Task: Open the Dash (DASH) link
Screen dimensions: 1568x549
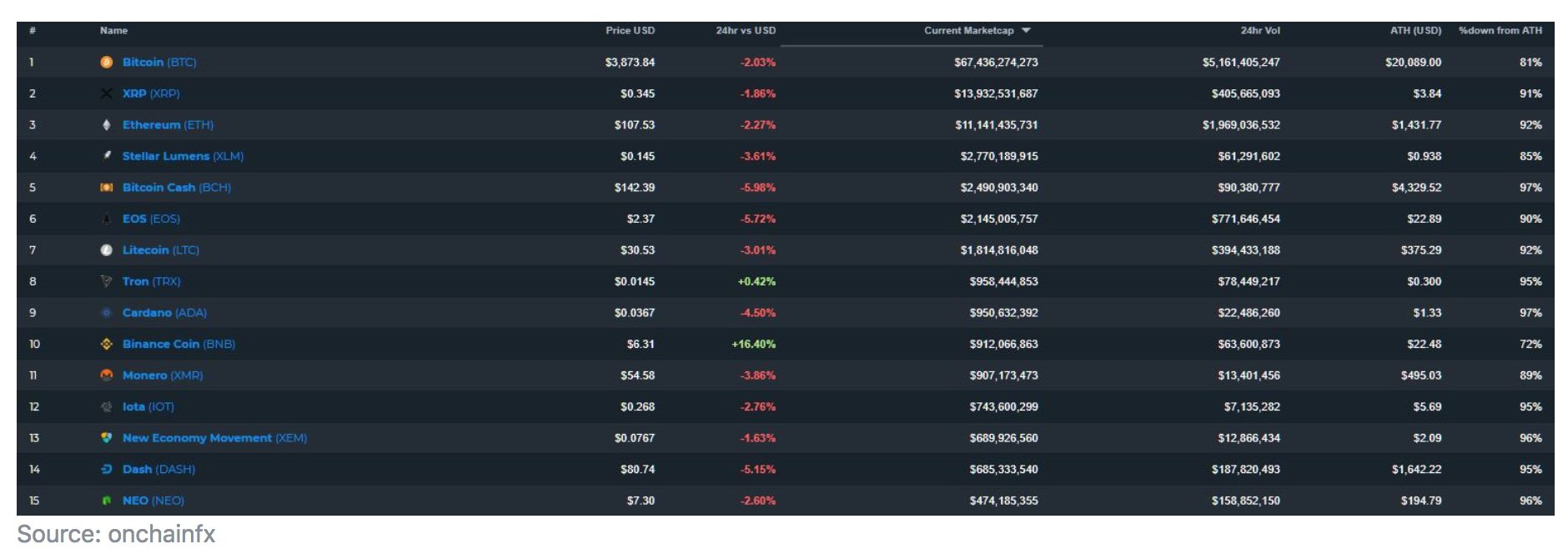Action: click(158, 469)
